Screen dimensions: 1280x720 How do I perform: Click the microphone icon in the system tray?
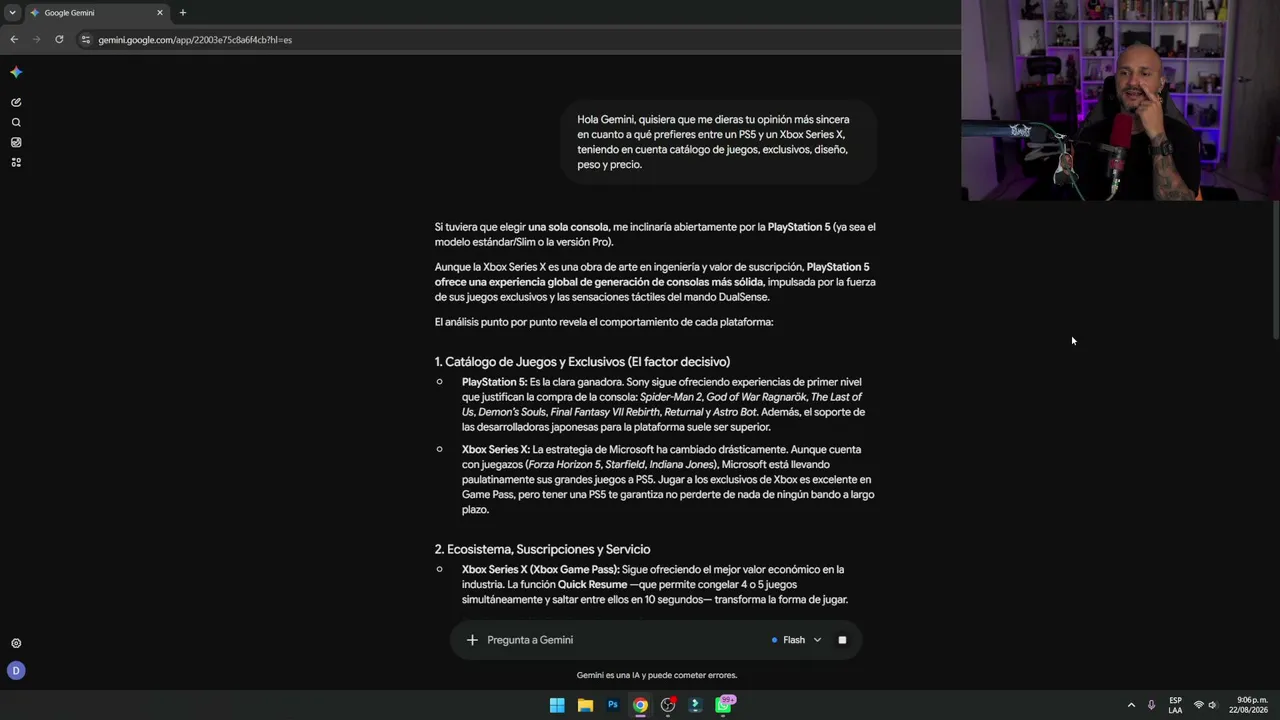tap(1151, 705)
